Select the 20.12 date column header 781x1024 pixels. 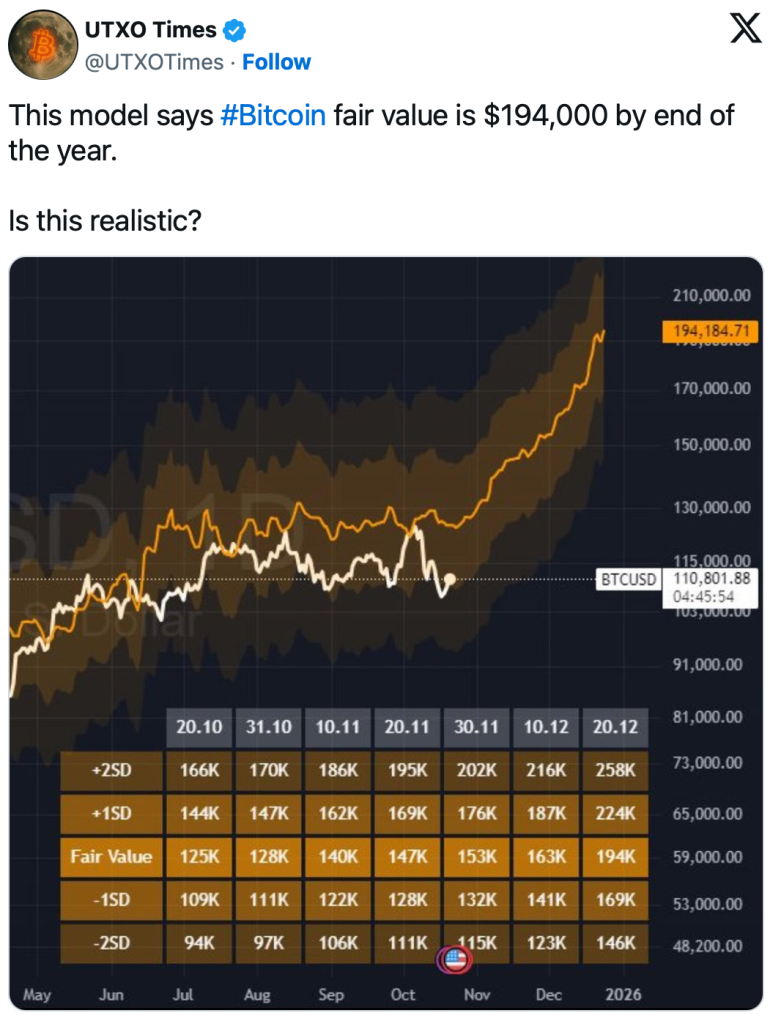click(x=614, y=727)
